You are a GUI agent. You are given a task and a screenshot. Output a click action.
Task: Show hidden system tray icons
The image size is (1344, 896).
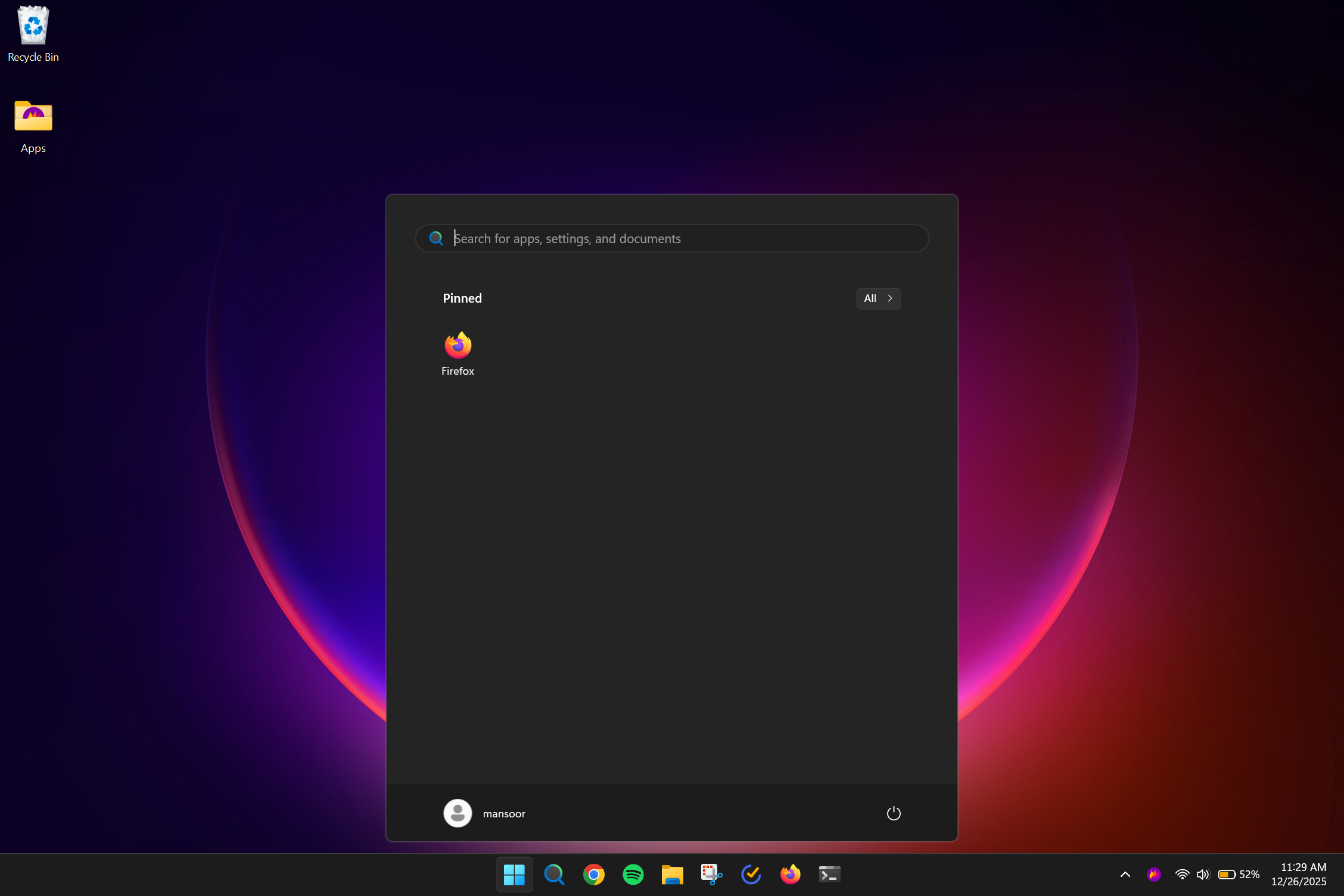tap(1125, 875)
